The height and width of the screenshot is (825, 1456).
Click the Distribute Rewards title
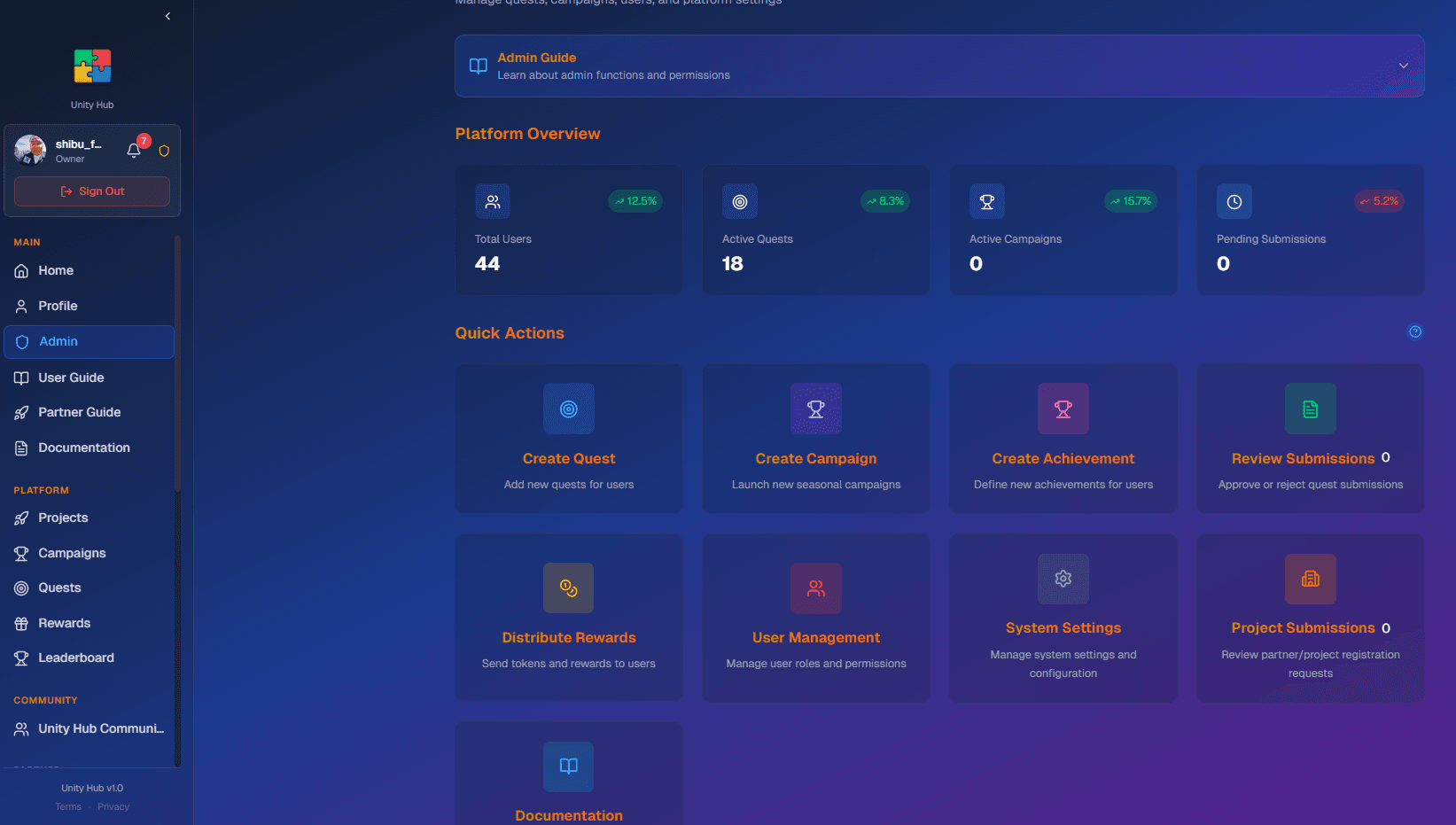(x=569, y=638)
